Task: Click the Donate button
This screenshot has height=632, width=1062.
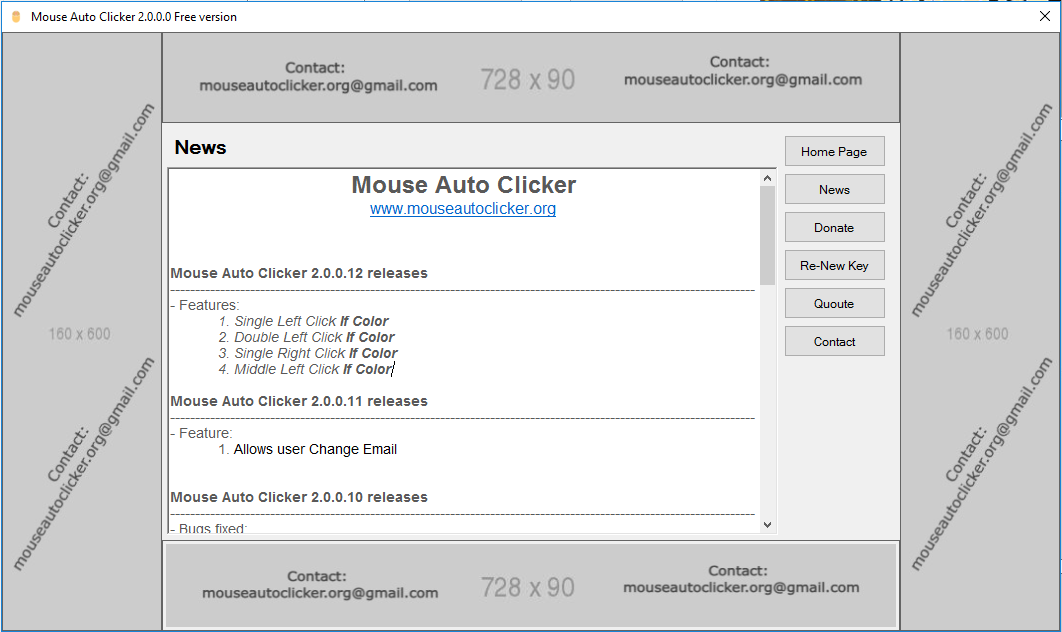Action: pos(834,227)
